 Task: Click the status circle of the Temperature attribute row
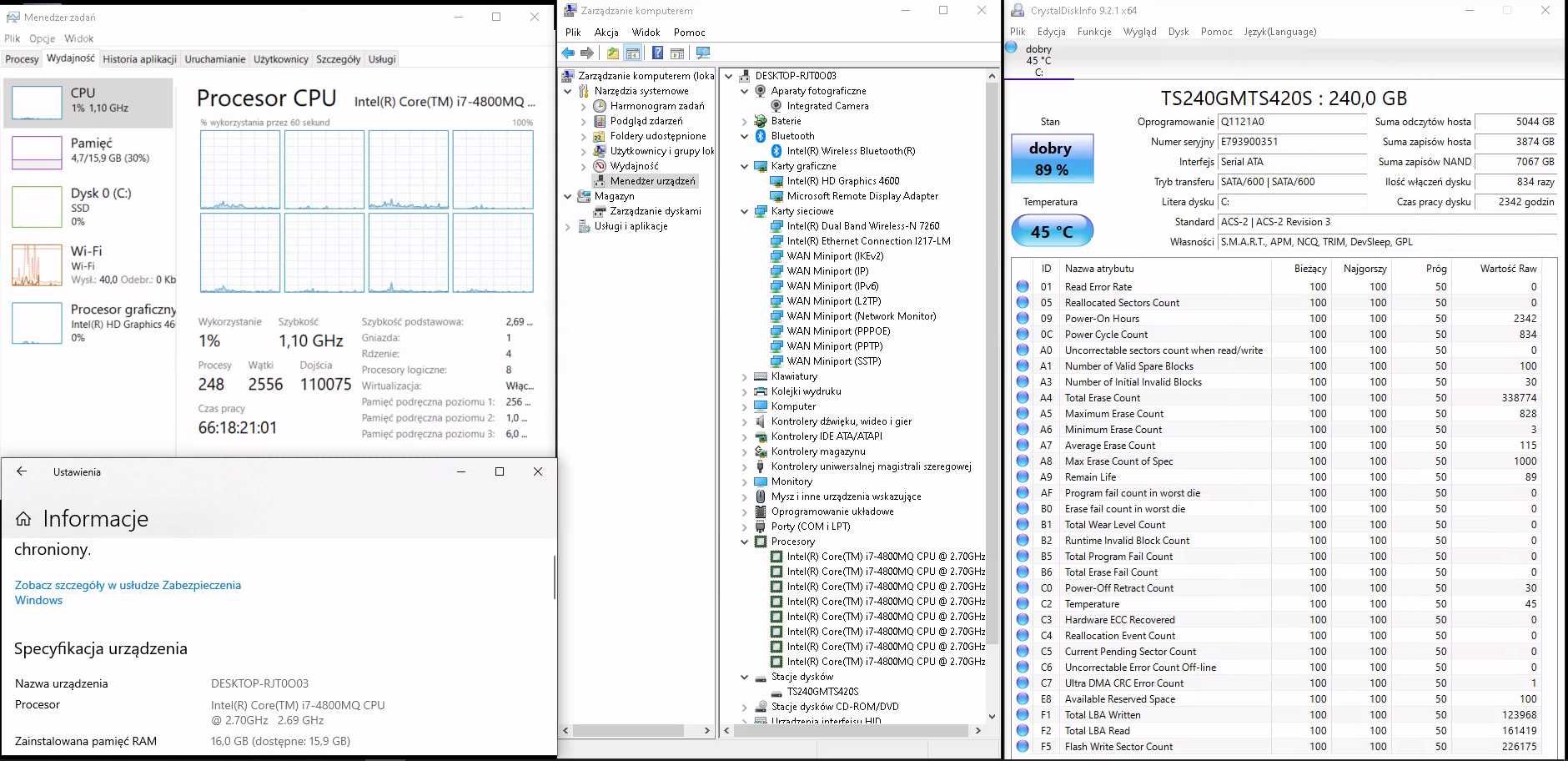(1023, 603)
